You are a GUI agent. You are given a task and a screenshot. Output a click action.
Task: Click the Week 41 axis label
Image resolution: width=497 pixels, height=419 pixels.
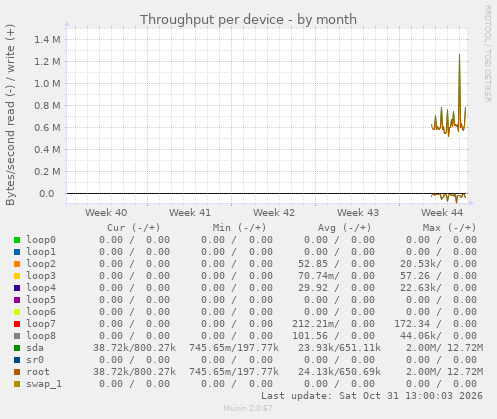[190, 213]
